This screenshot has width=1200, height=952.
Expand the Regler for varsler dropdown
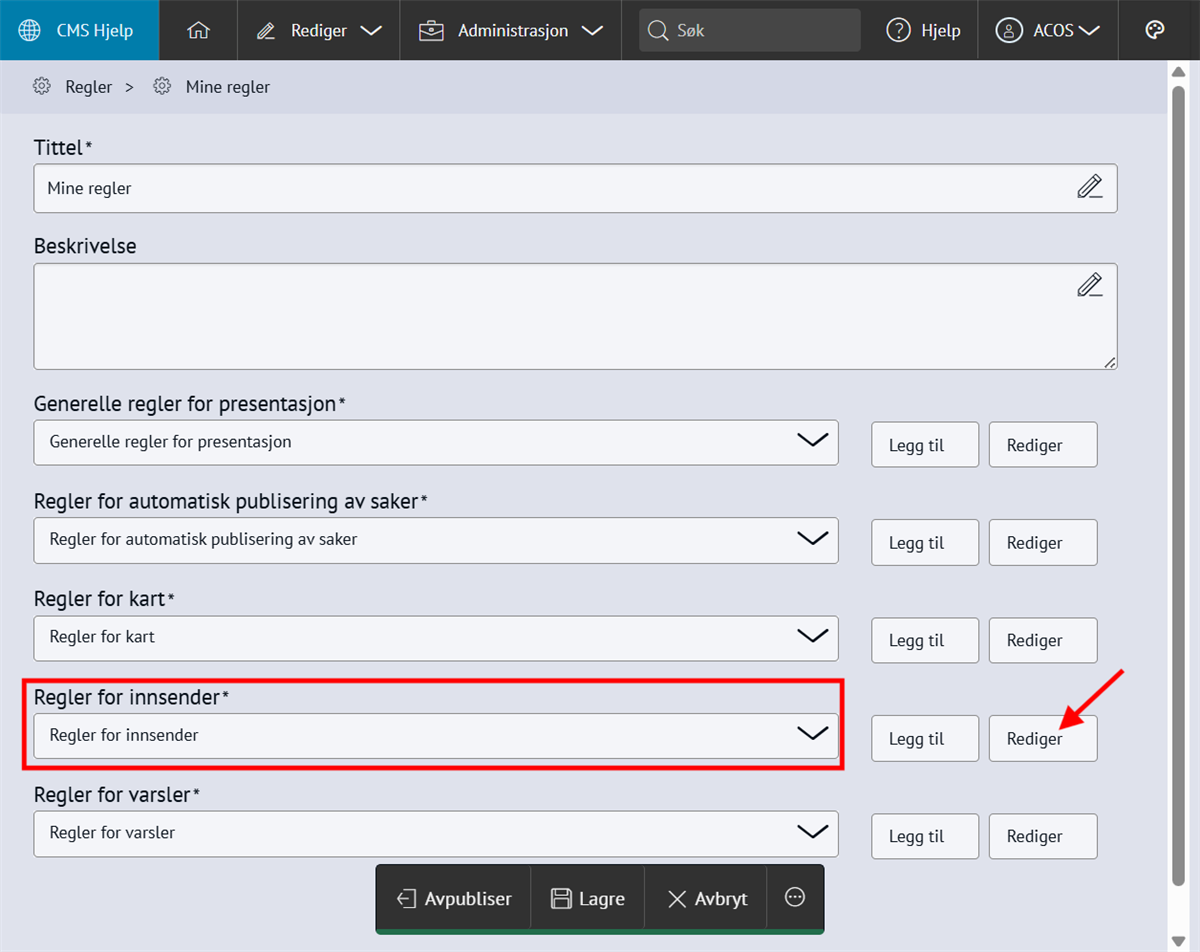point(435,833)
